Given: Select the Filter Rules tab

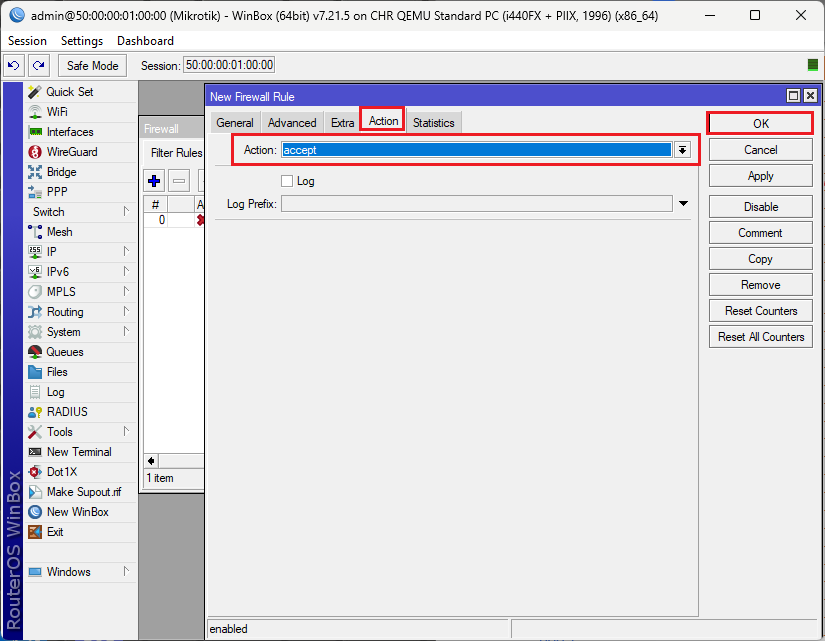Looking at the screenshot, I should click(x=176, y=153).
